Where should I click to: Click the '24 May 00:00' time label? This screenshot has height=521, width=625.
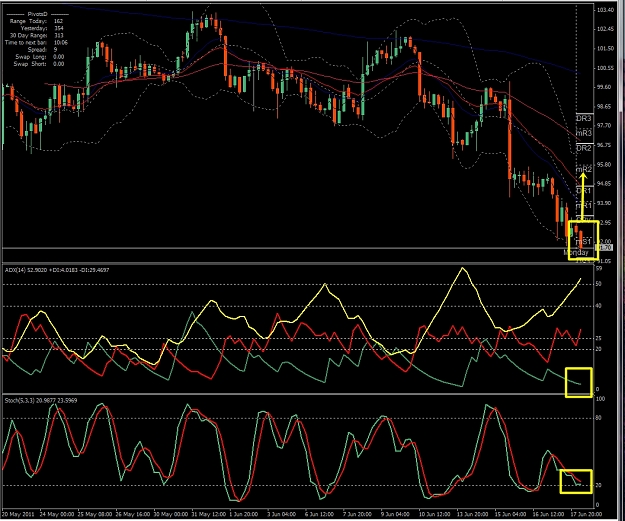tap(57, 514)
